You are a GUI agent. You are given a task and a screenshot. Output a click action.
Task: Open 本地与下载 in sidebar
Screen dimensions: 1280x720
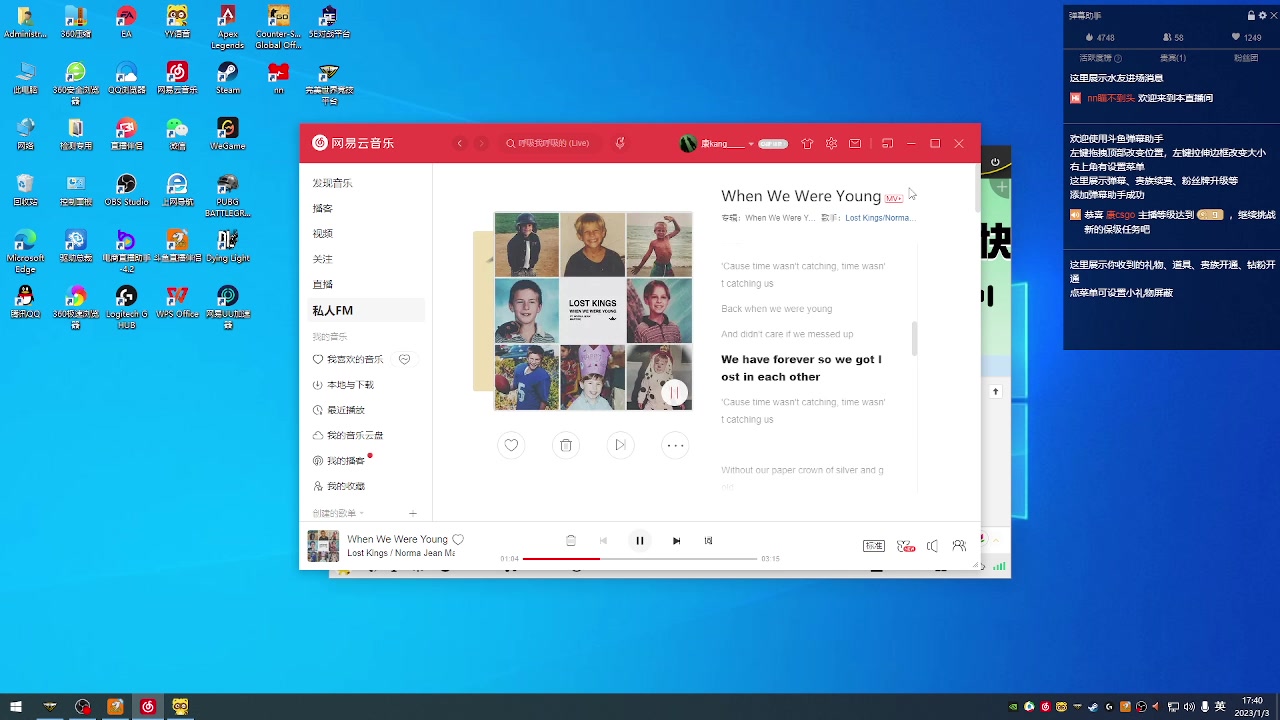tap(343, 384)
